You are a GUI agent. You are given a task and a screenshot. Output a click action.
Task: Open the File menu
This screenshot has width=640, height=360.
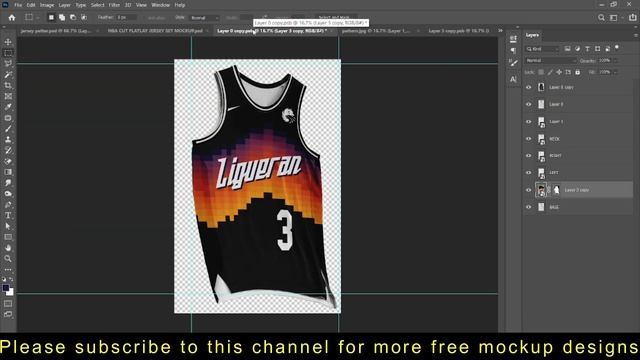[18, 5]
